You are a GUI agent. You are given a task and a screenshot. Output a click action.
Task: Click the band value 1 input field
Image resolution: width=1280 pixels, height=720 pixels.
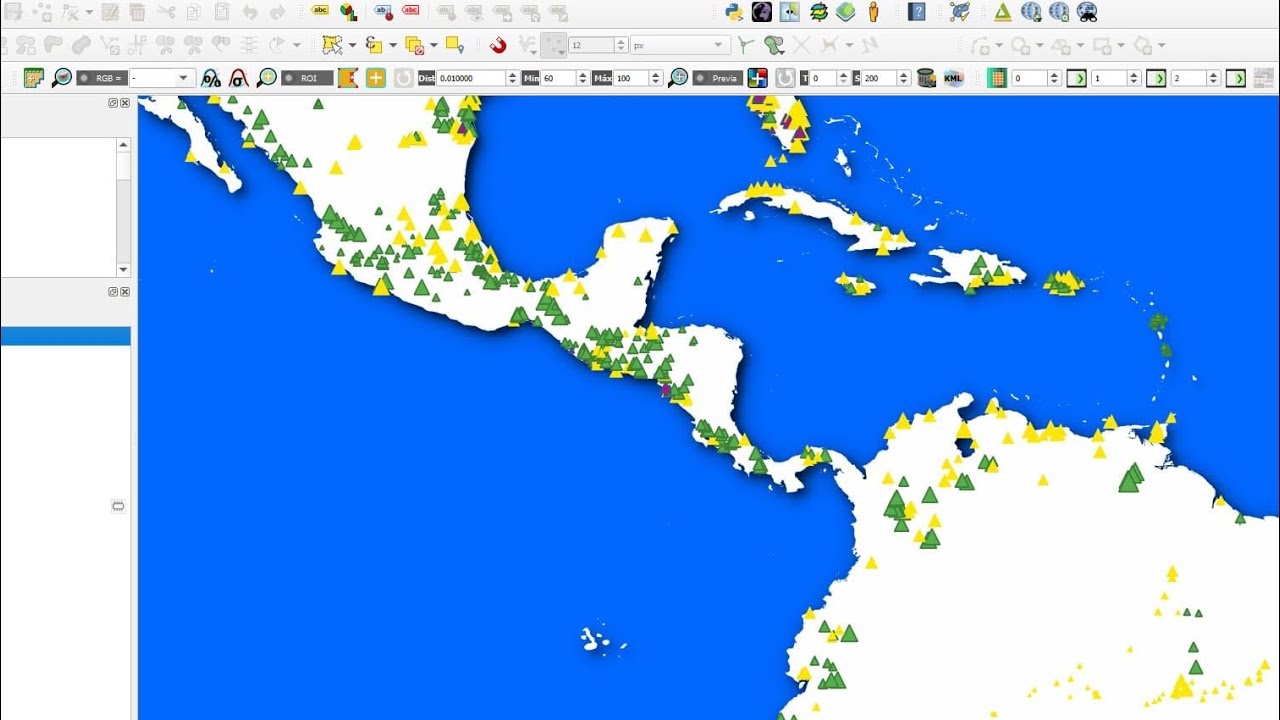(x=1108, y=78)
